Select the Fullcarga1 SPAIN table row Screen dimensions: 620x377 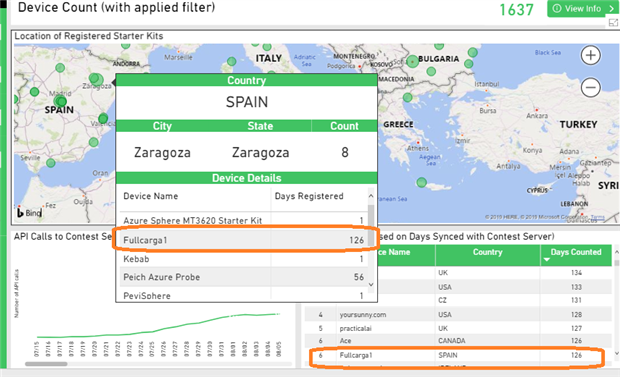(x=458, y=355)
